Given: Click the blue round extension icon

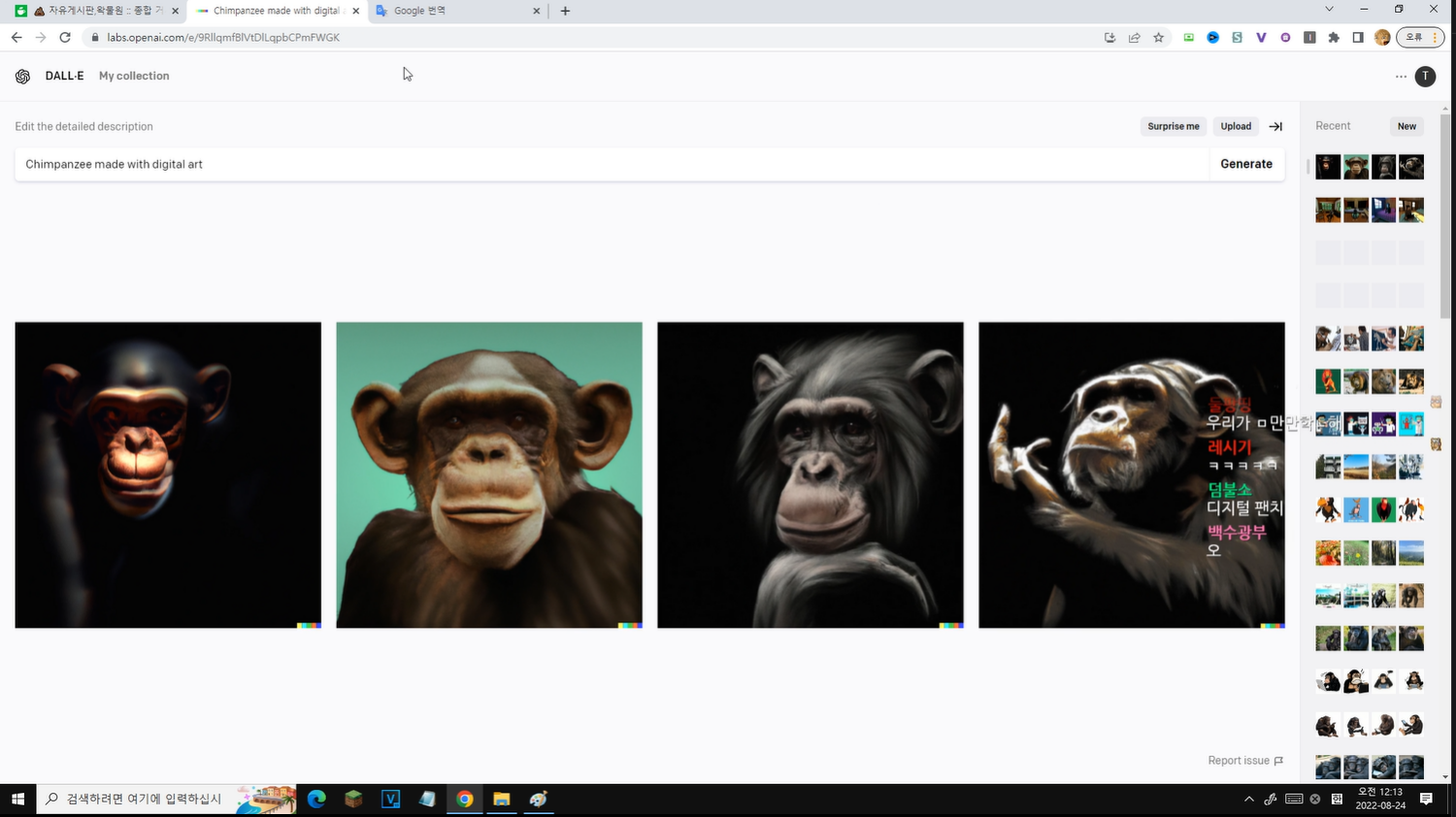Looking at the screenshot, I should (x=1212, y=38).
